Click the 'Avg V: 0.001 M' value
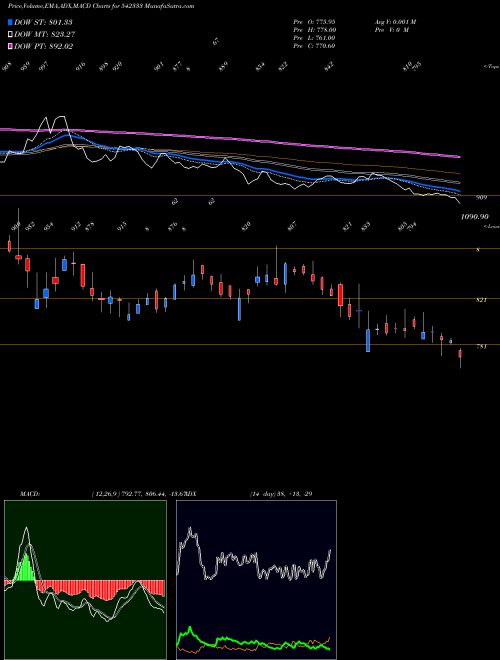The height and width of the screenshot is (660, 500). [395, 22]
